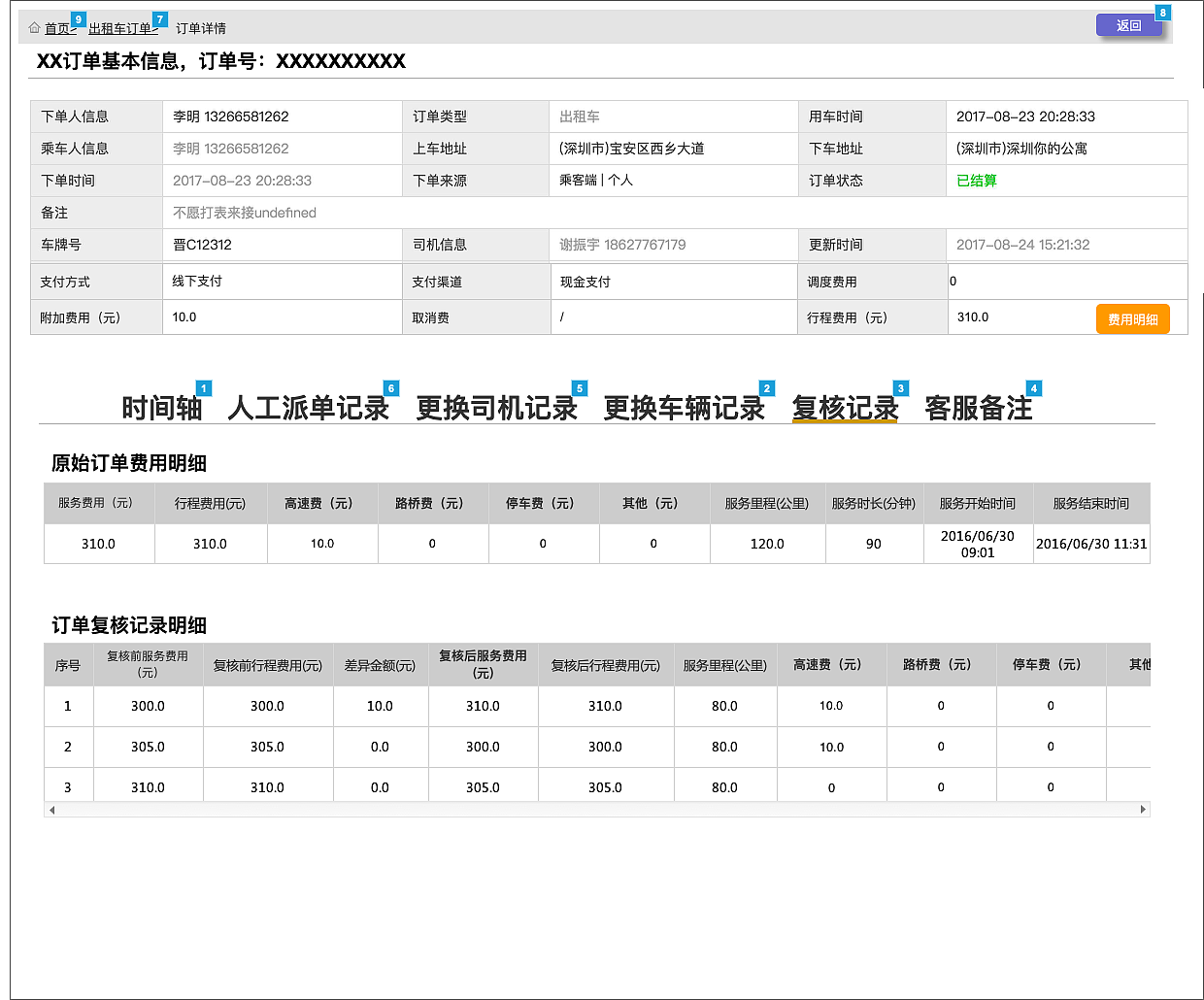This screenshot has height=1000, width=1204.
Task: Select the 复核记录 tab
Action: click(845, 408)
